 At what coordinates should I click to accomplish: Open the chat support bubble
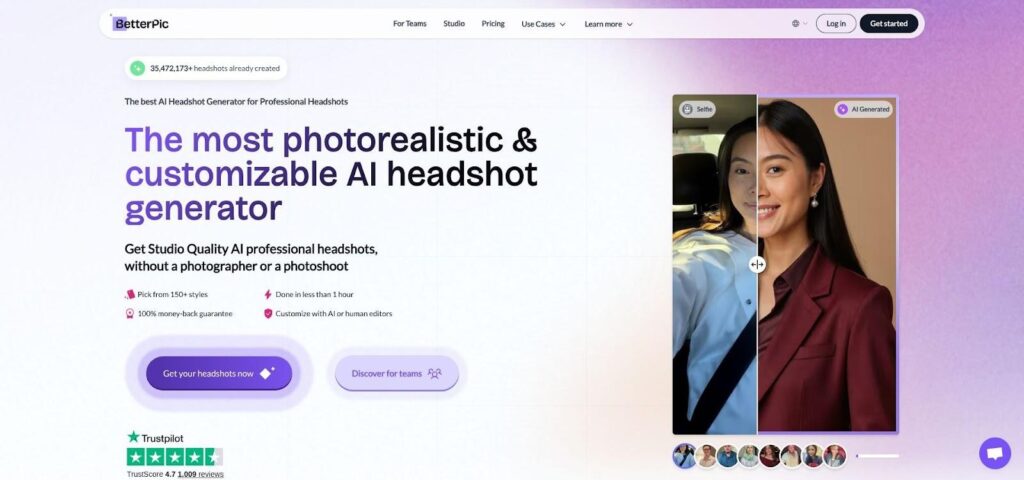[994, 453]
